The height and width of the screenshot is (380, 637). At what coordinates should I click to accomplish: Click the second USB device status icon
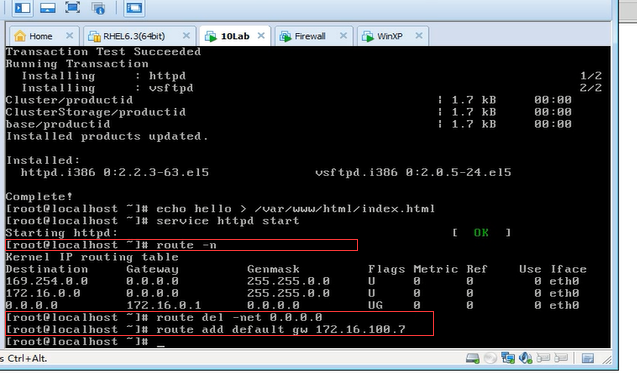point(561,358)
